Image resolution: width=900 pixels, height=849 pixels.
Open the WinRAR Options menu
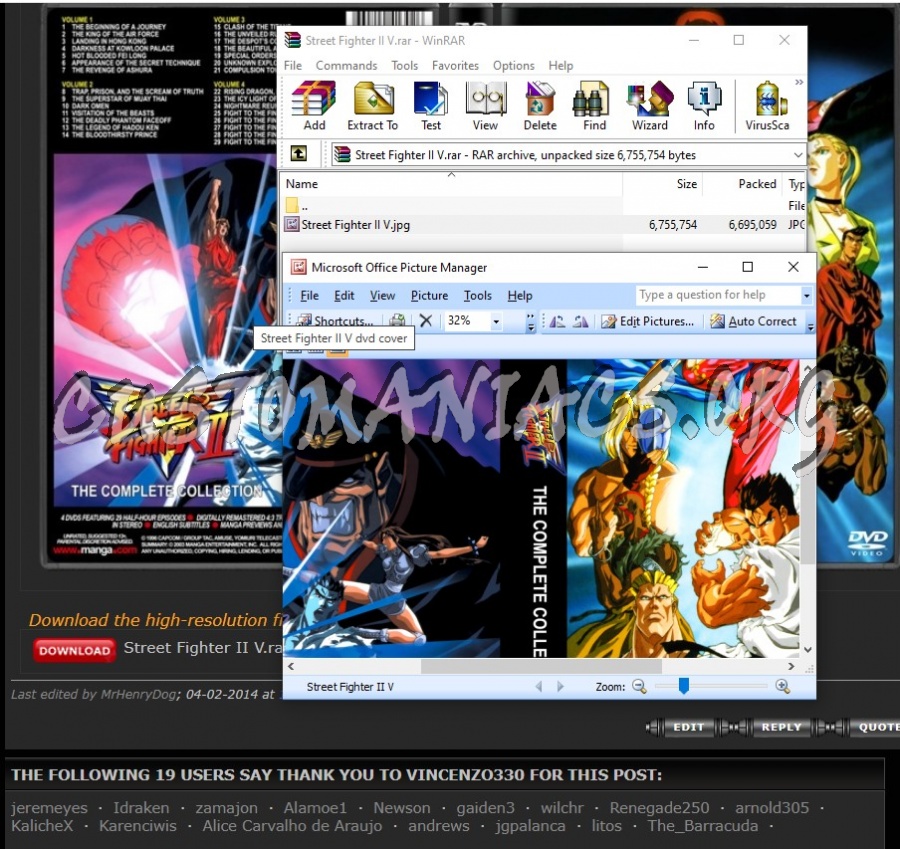514,65
